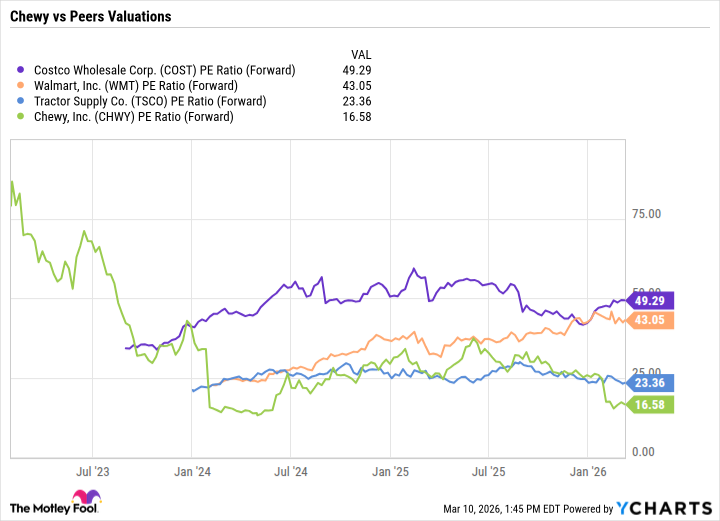Click the orange Walmart legend dot
The height and width of the screenshot is (521, 720).
[x=23, y=86]
